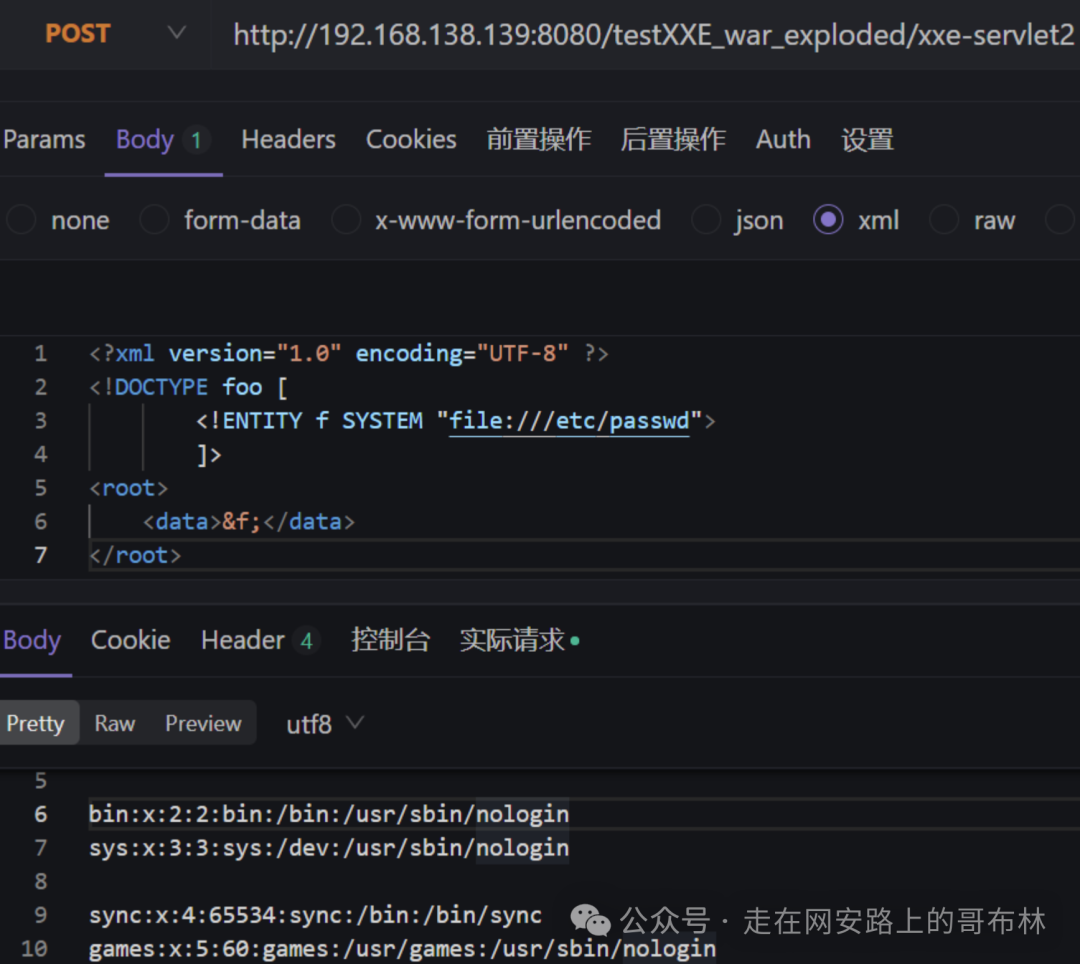Open the response Cookie tab
Viewport: 1080px width, 964px height.
(x=131, y=640)
